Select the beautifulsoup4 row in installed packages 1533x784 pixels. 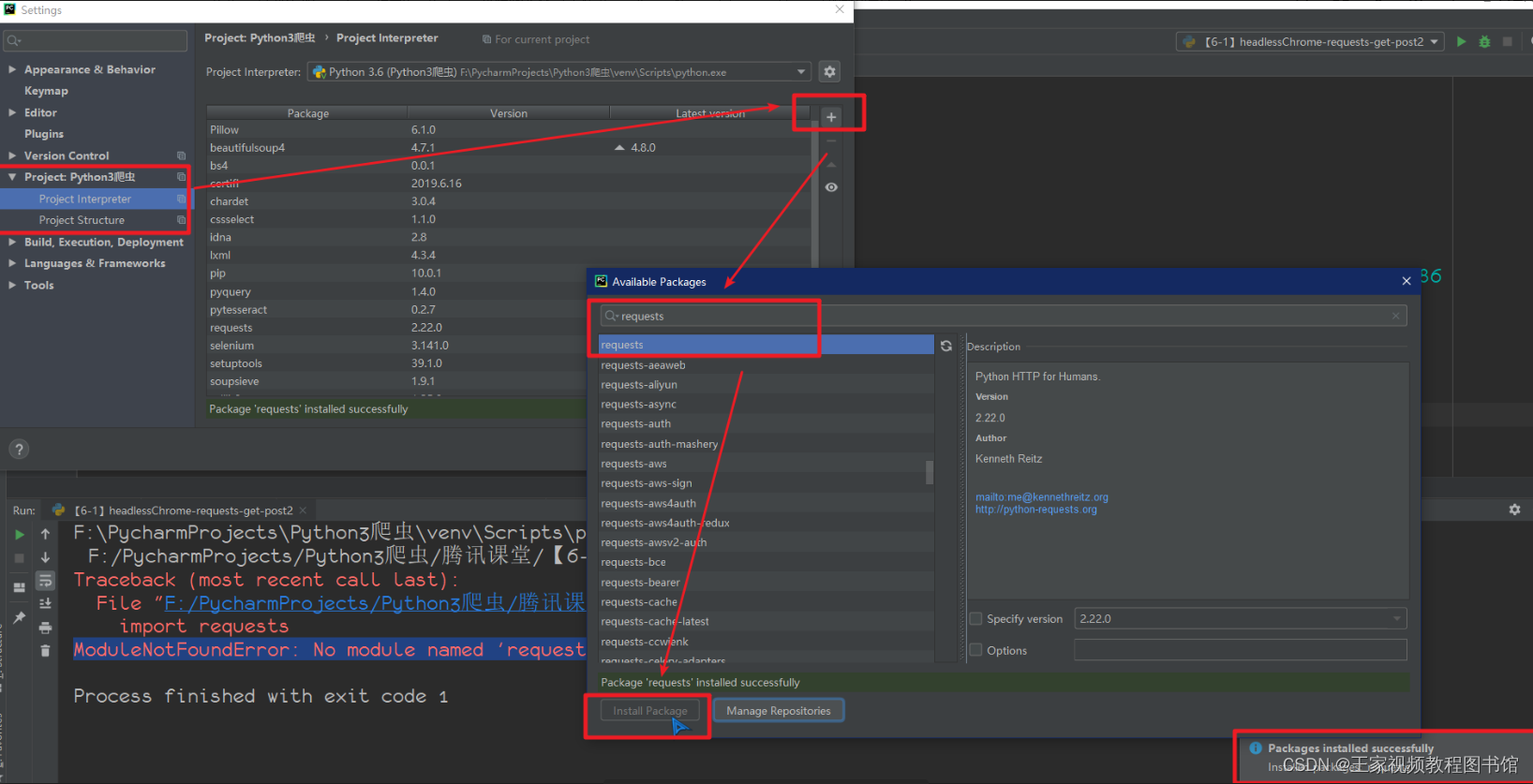[509, 148]
